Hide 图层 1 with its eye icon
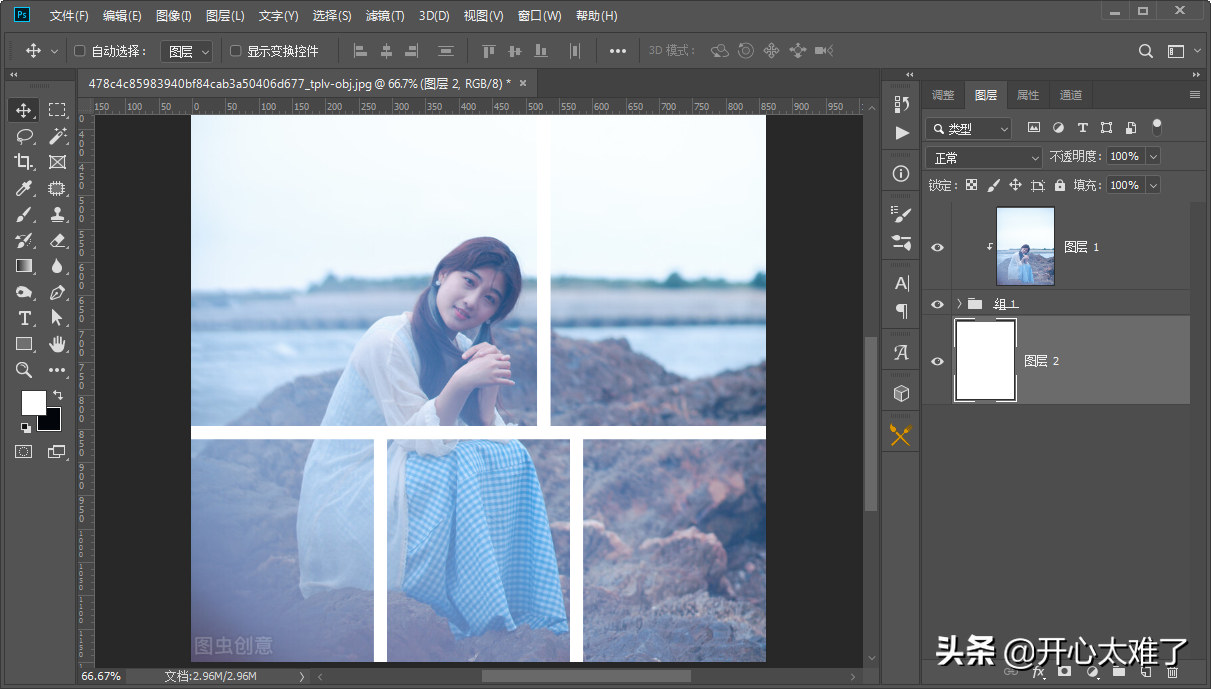Screen dimensions: 1211x689 pos(937,247)
